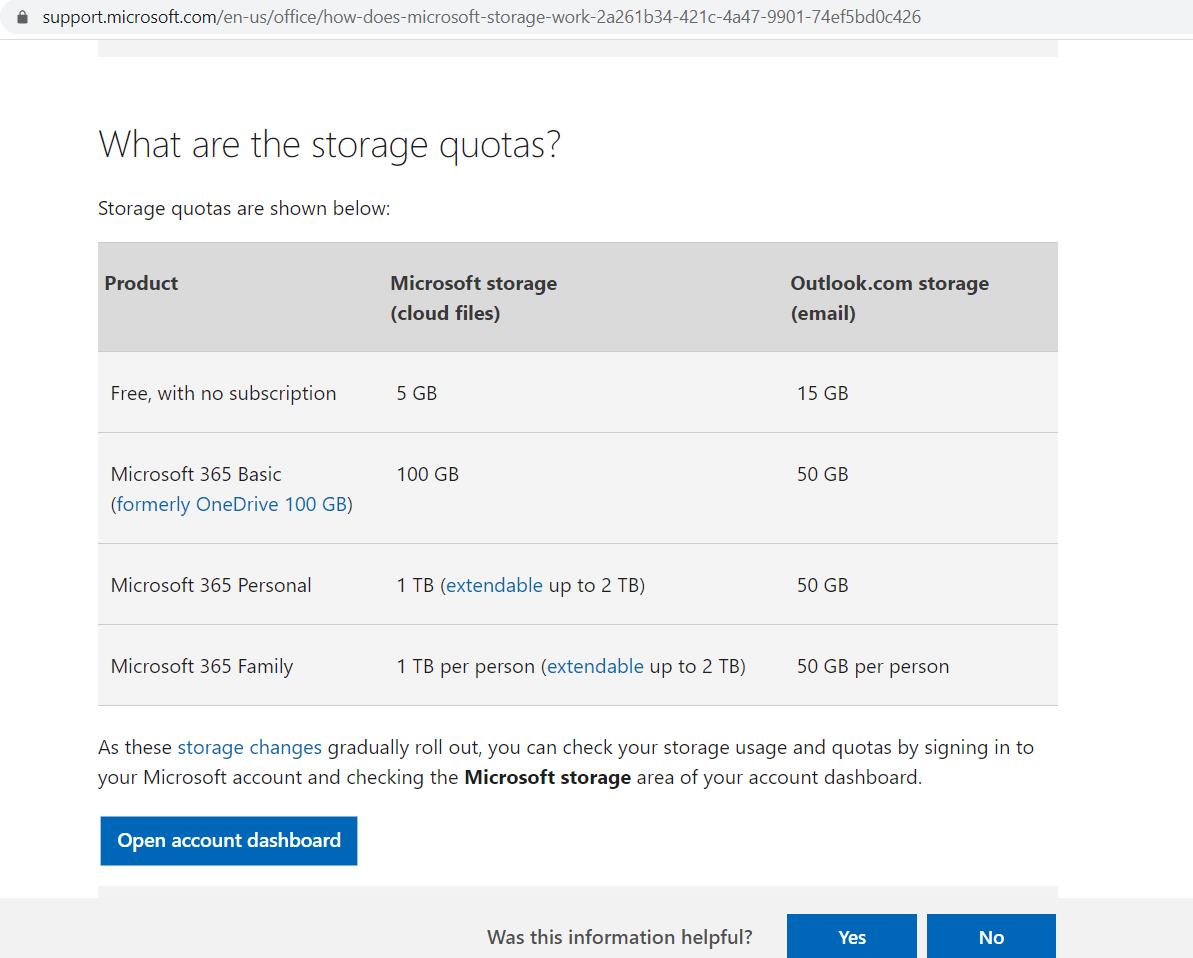The width and height of the screenshot is (1193, 958).
Task: Select the 'Microsoft 365 Personal' product cell
Action: click(x=211, y=585)
